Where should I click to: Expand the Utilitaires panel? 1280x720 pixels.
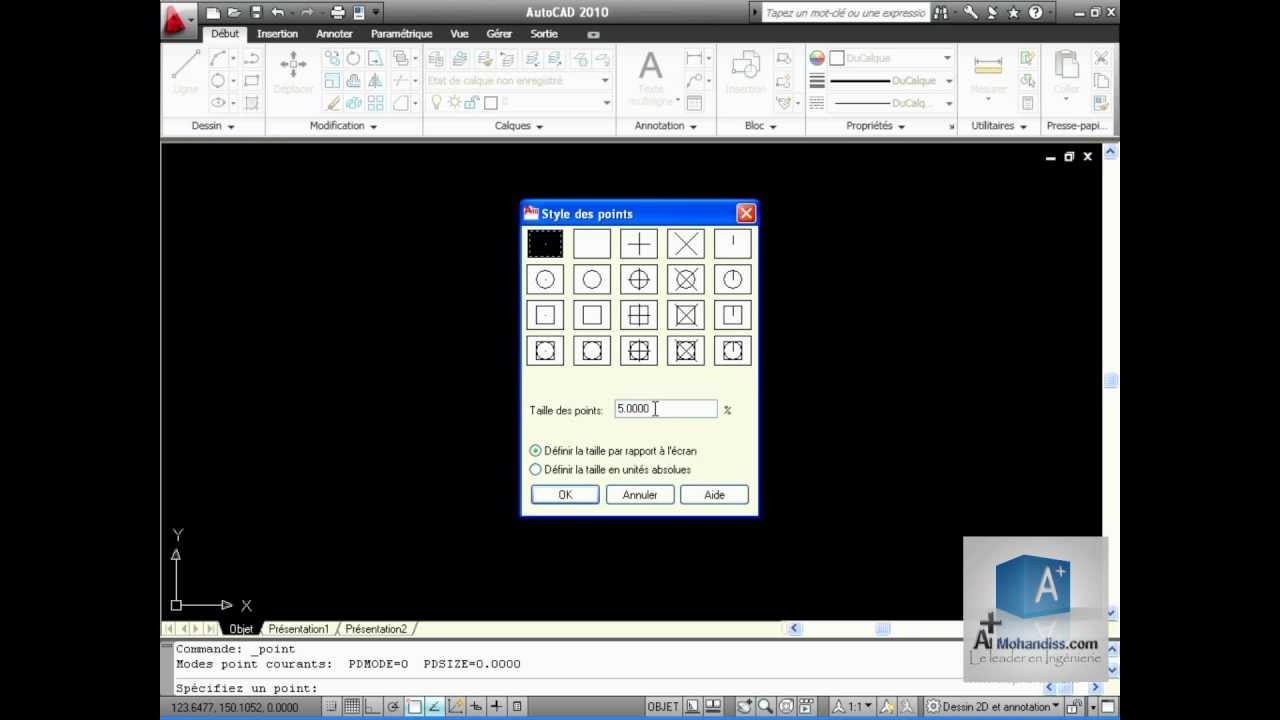pos(999,126)
